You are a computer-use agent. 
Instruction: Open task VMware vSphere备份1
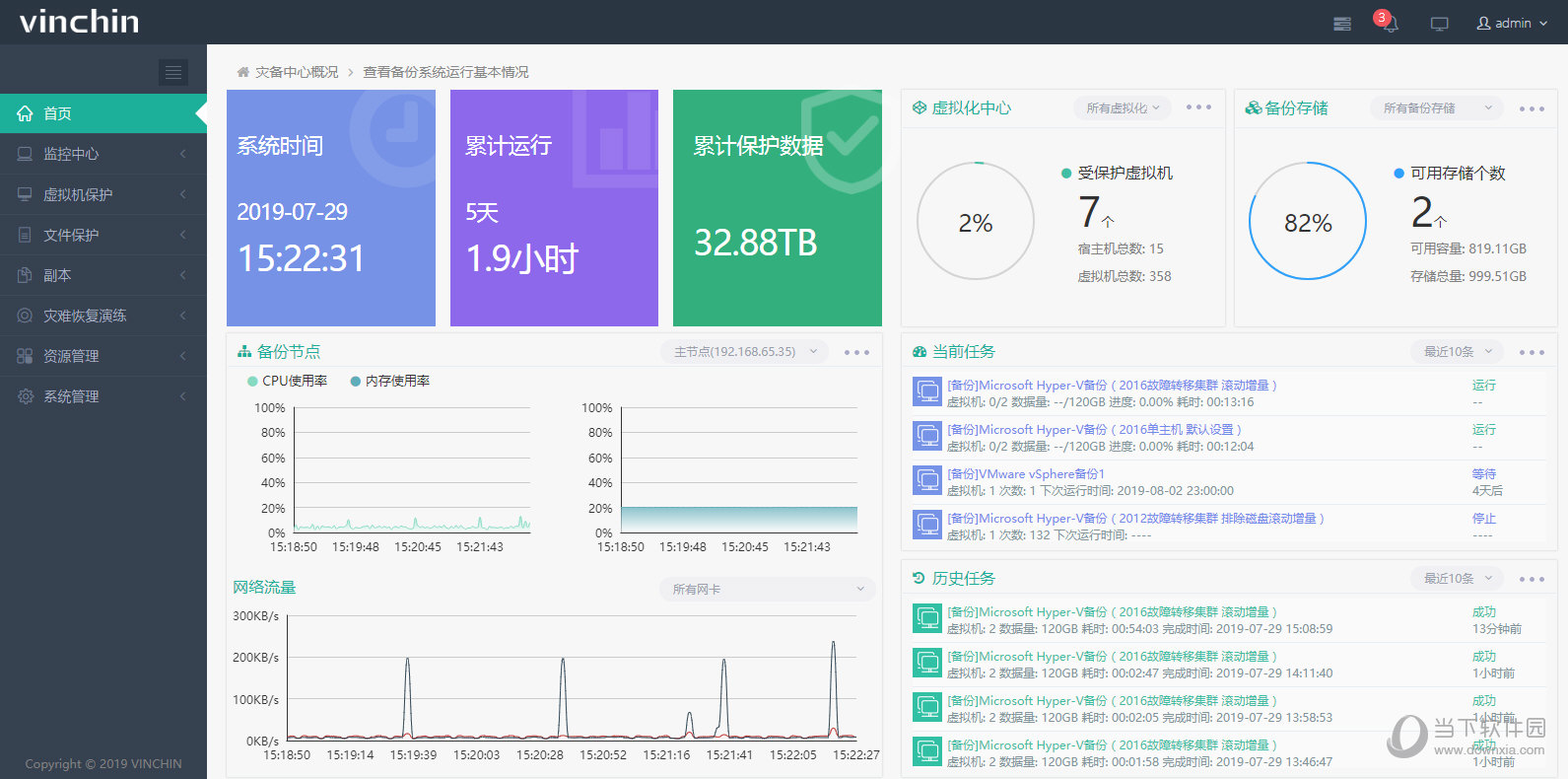click(x=1026, y=474)
